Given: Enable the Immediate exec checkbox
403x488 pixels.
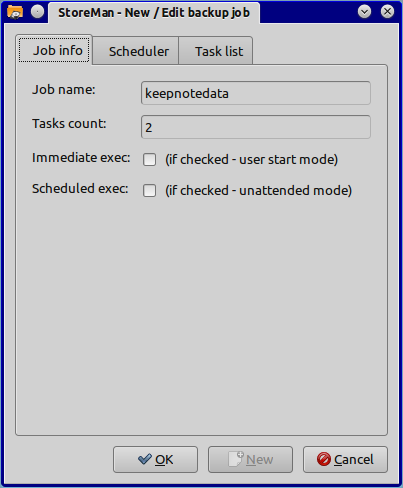Looking at the screenshot, I should [x=149, y=159].
